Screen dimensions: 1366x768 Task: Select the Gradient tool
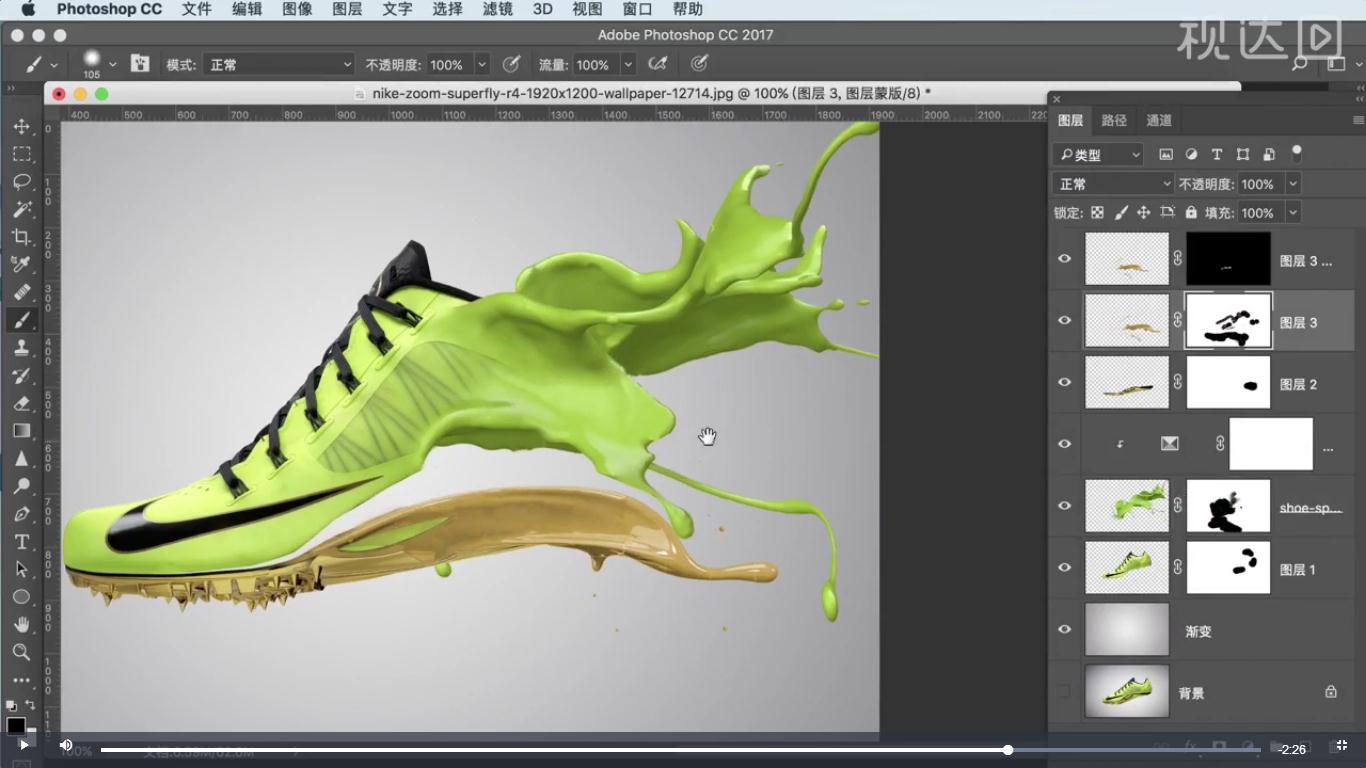pyautogui.click(x=21, y=431)
